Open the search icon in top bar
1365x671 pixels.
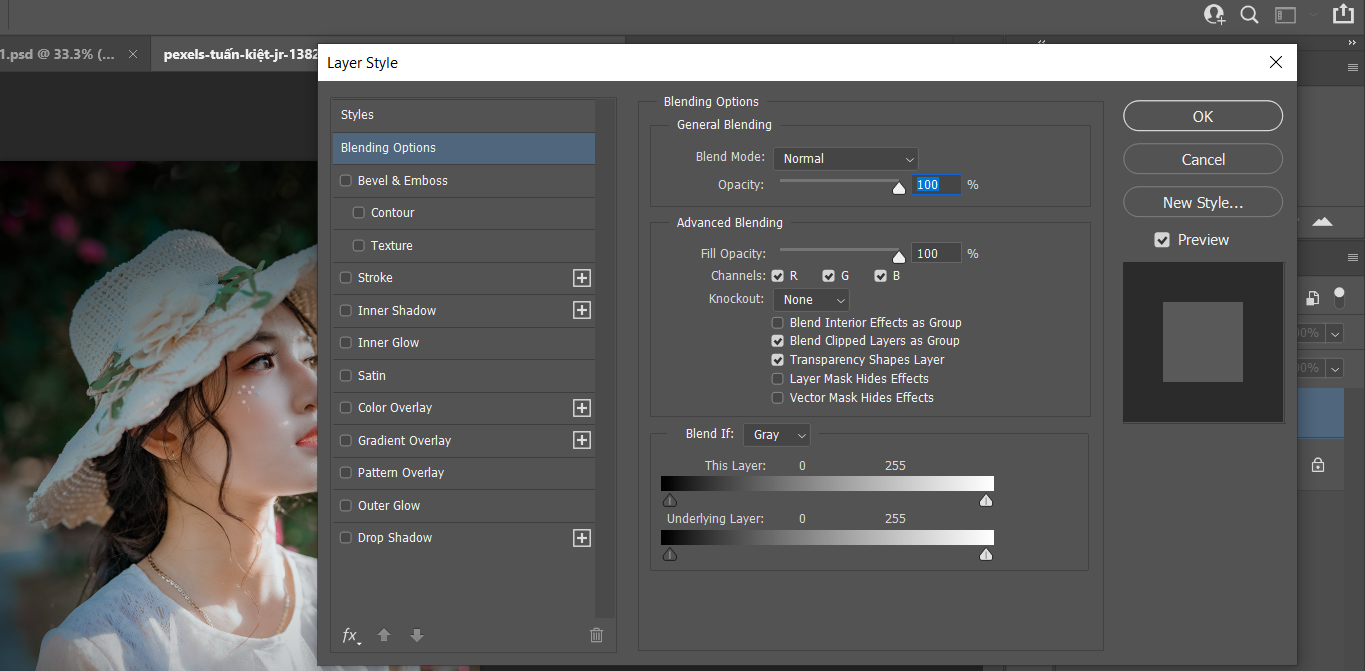(1249, 14)
